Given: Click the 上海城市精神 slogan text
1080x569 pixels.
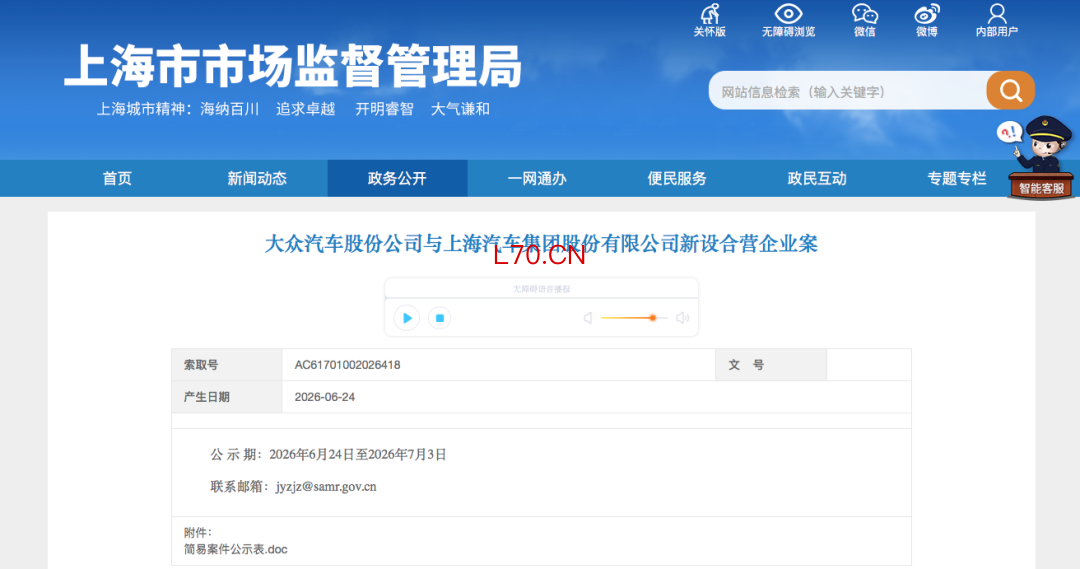Looking at the screenshot, I should click(293, 109).
